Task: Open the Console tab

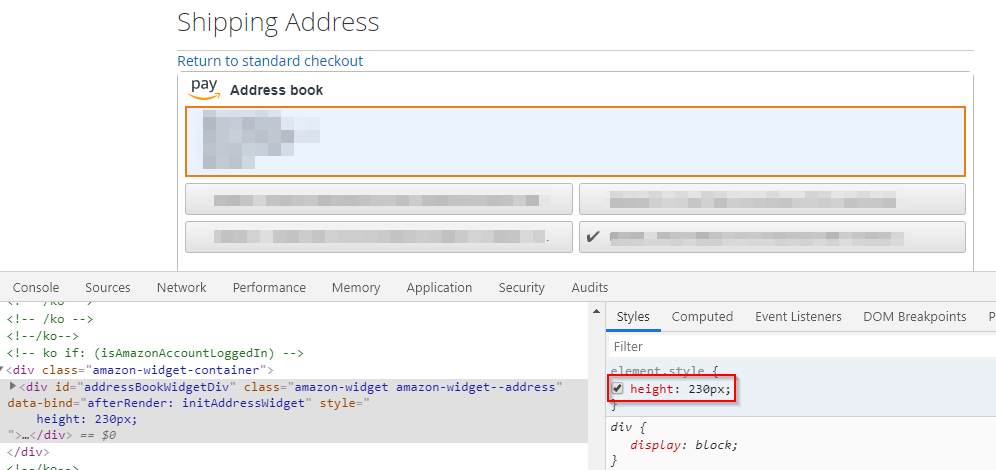Action: 36,287
